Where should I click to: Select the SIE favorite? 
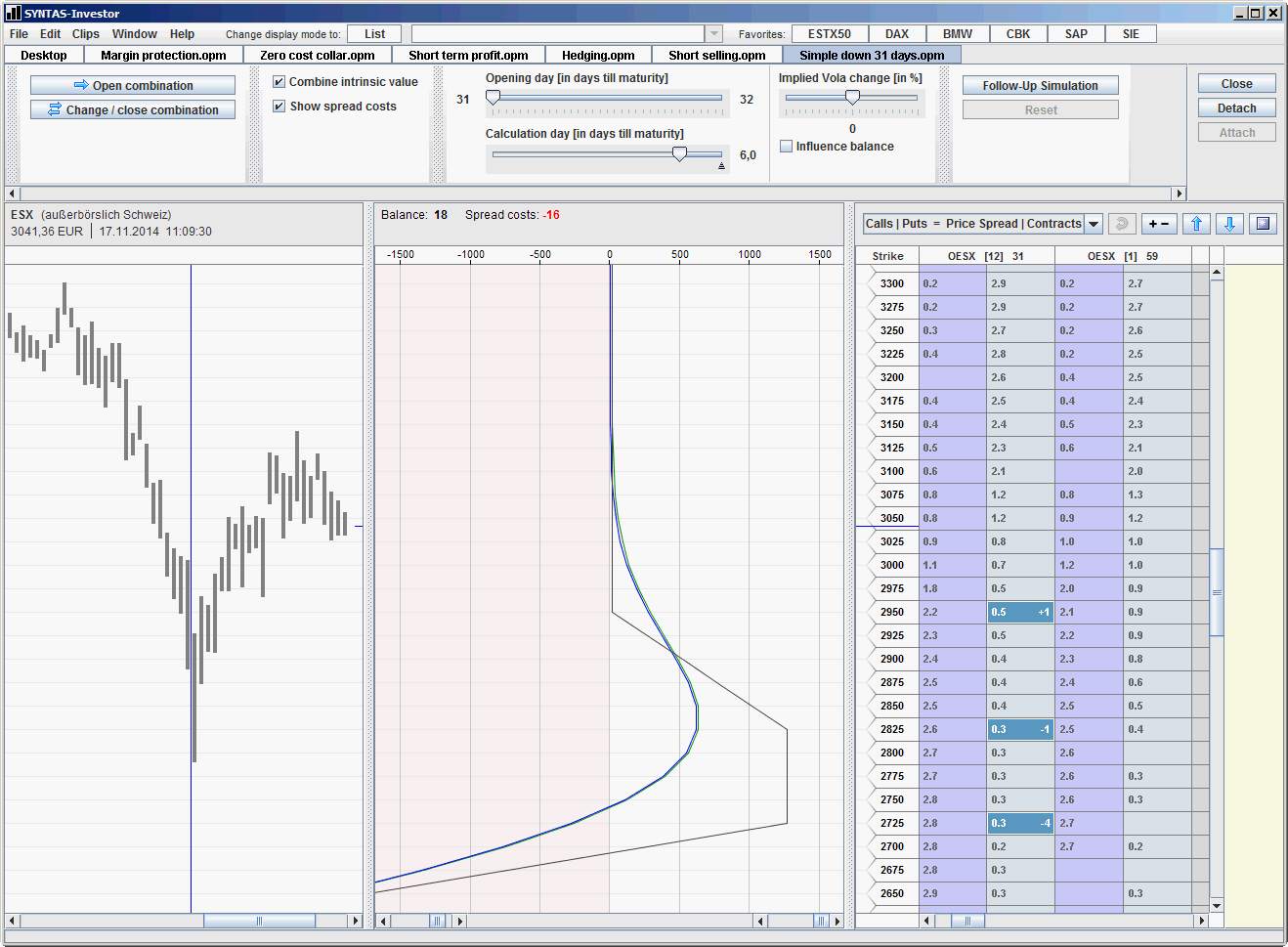coord(1131,34)
